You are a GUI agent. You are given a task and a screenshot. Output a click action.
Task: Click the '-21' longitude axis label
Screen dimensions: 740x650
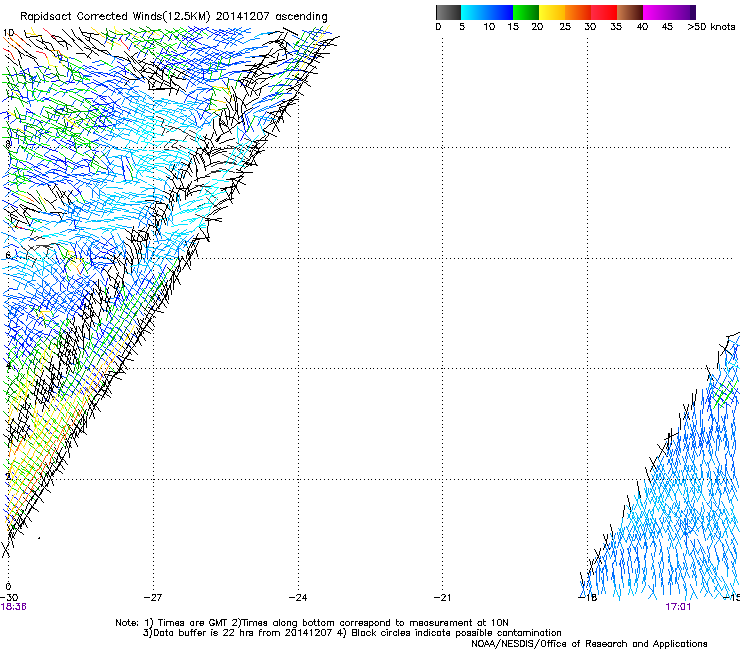click(x=442, y=597)
